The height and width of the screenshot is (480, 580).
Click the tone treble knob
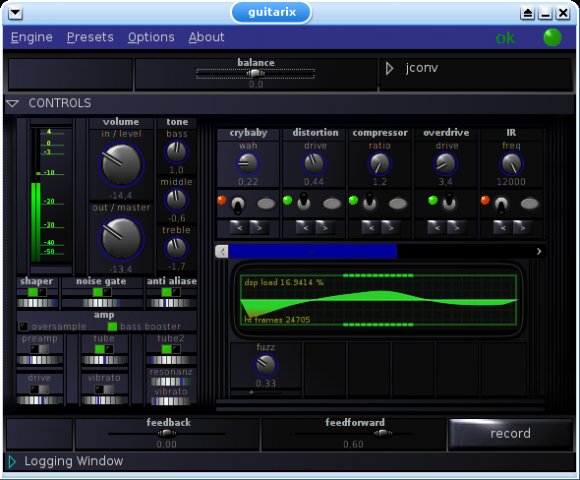(176, 248)
